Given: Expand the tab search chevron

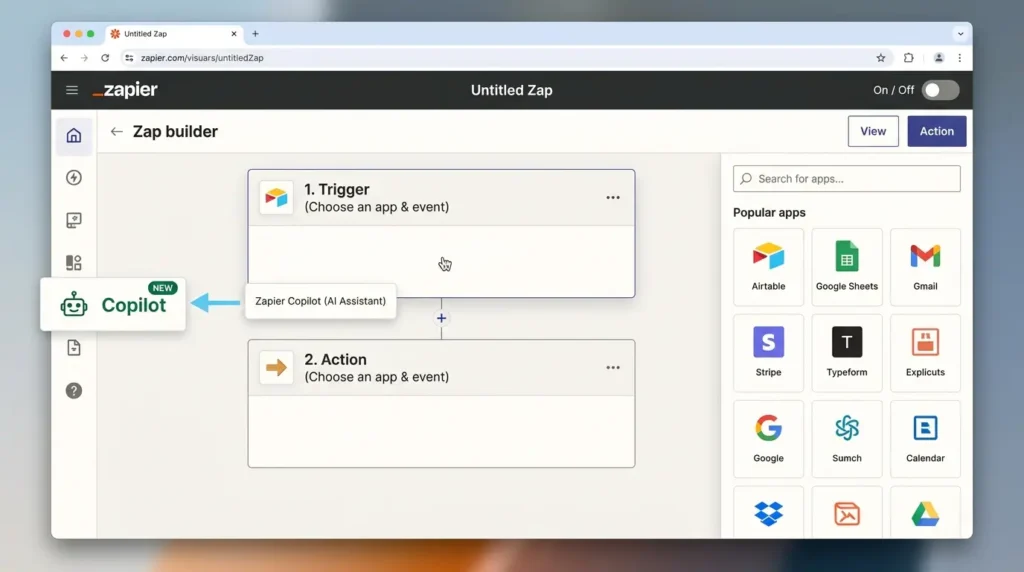Looking at the screenshot, I should (x=960, y=34).
